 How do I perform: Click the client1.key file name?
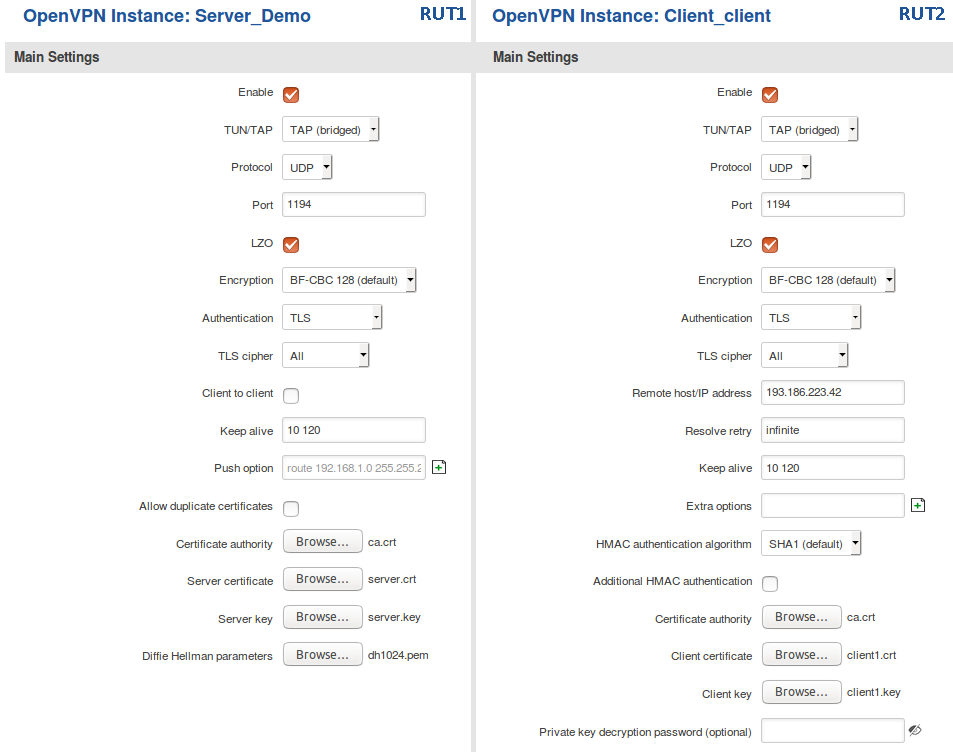[873, 692]
